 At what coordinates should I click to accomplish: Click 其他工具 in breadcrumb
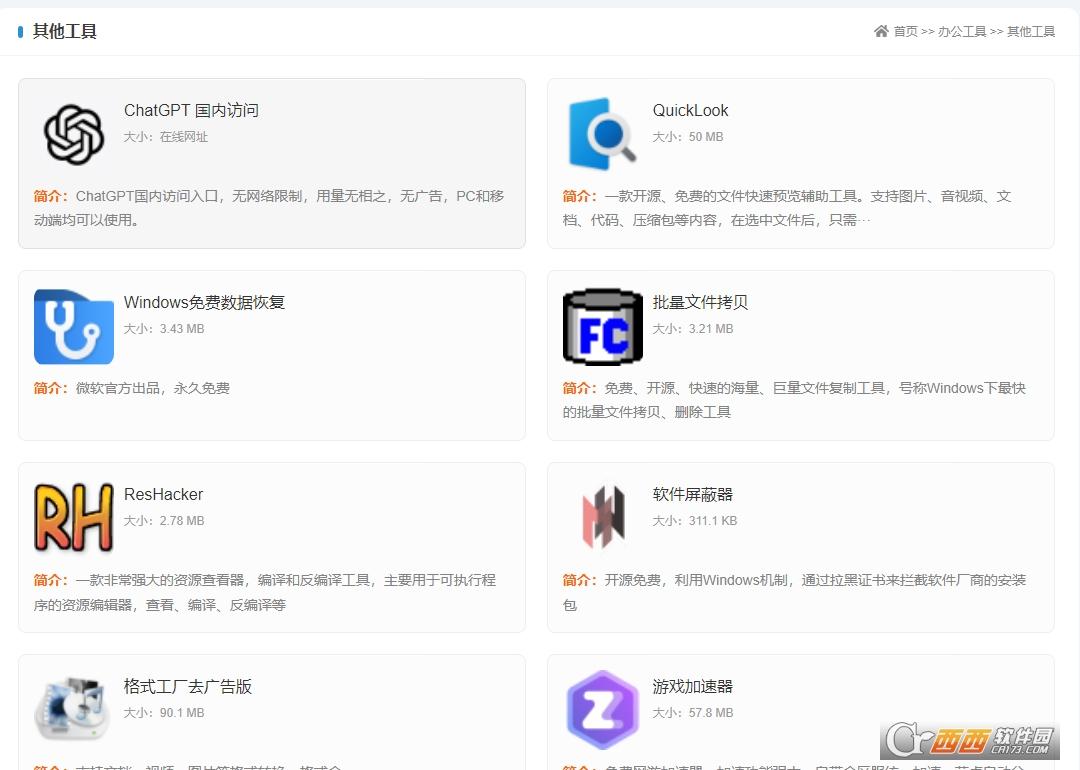[x=1031, y=31]
